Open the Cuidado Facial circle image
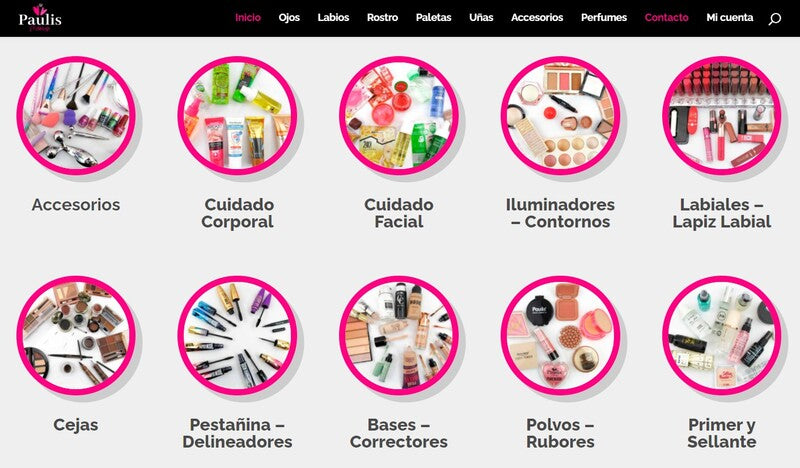 [x=399, y=116]
